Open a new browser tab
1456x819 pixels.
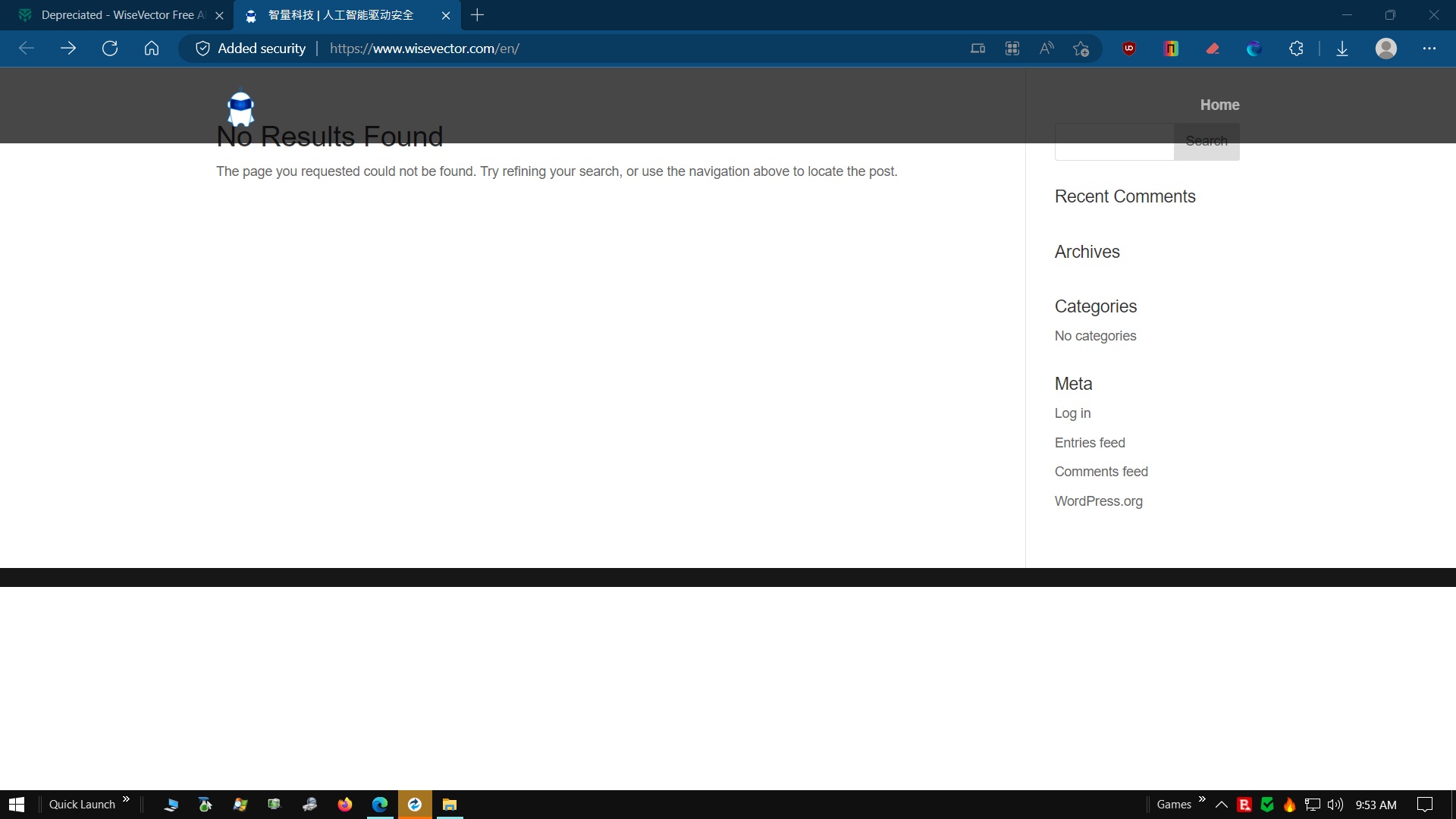477,15
